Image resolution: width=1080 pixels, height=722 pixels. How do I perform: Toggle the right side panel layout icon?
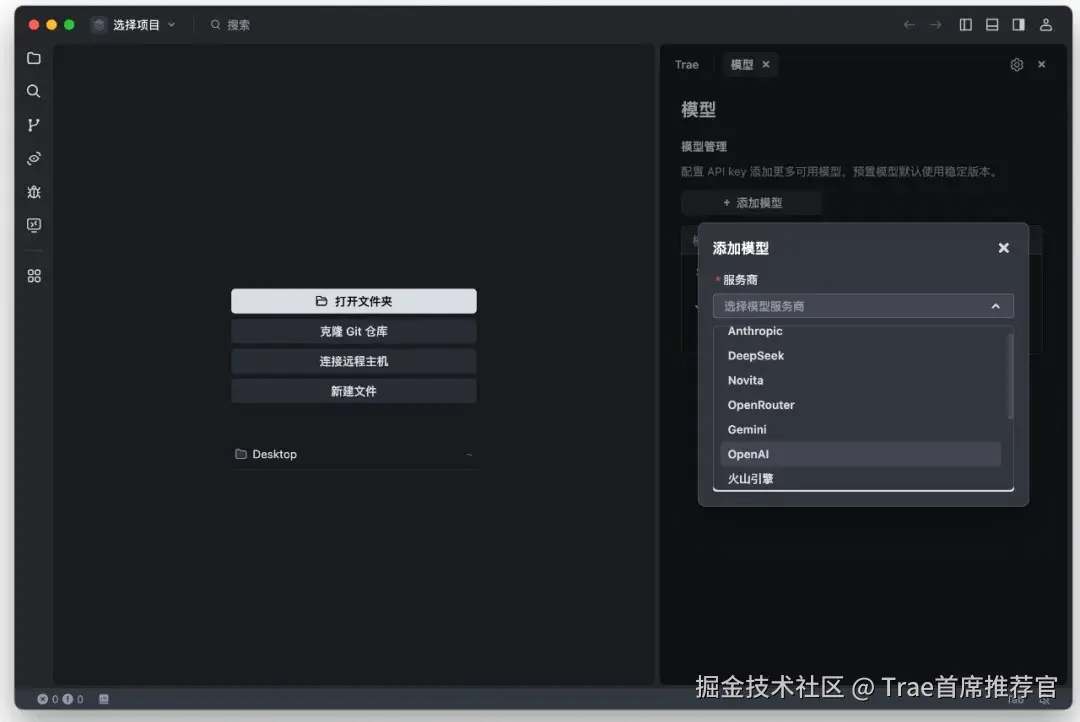pos(1018,25)
